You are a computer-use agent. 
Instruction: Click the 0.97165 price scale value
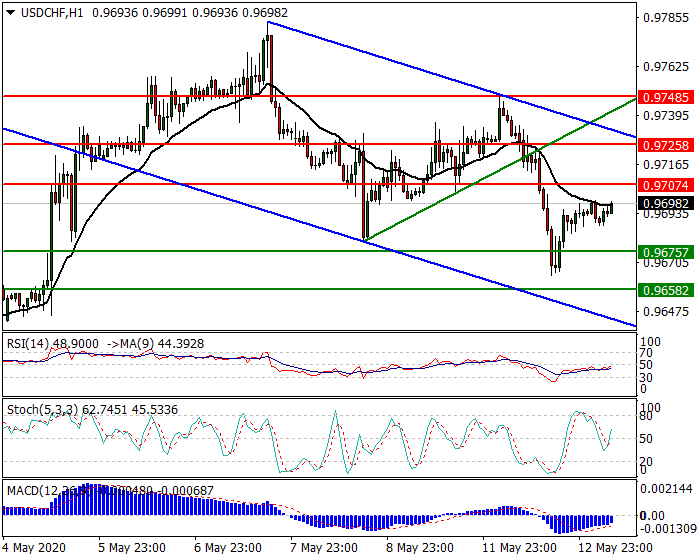[666, 165]
